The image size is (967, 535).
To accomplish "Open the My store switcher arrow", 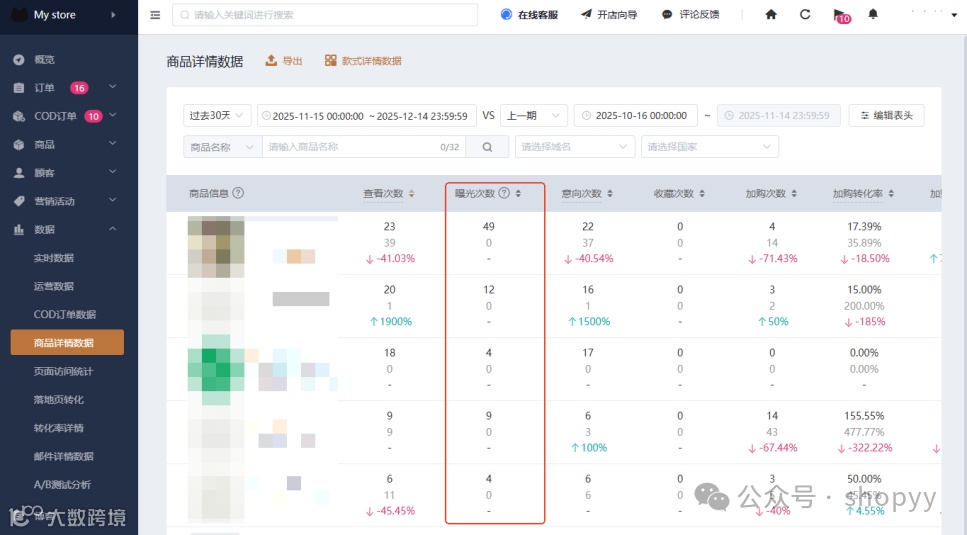I will pyautogui.click(x=113, y=15).
